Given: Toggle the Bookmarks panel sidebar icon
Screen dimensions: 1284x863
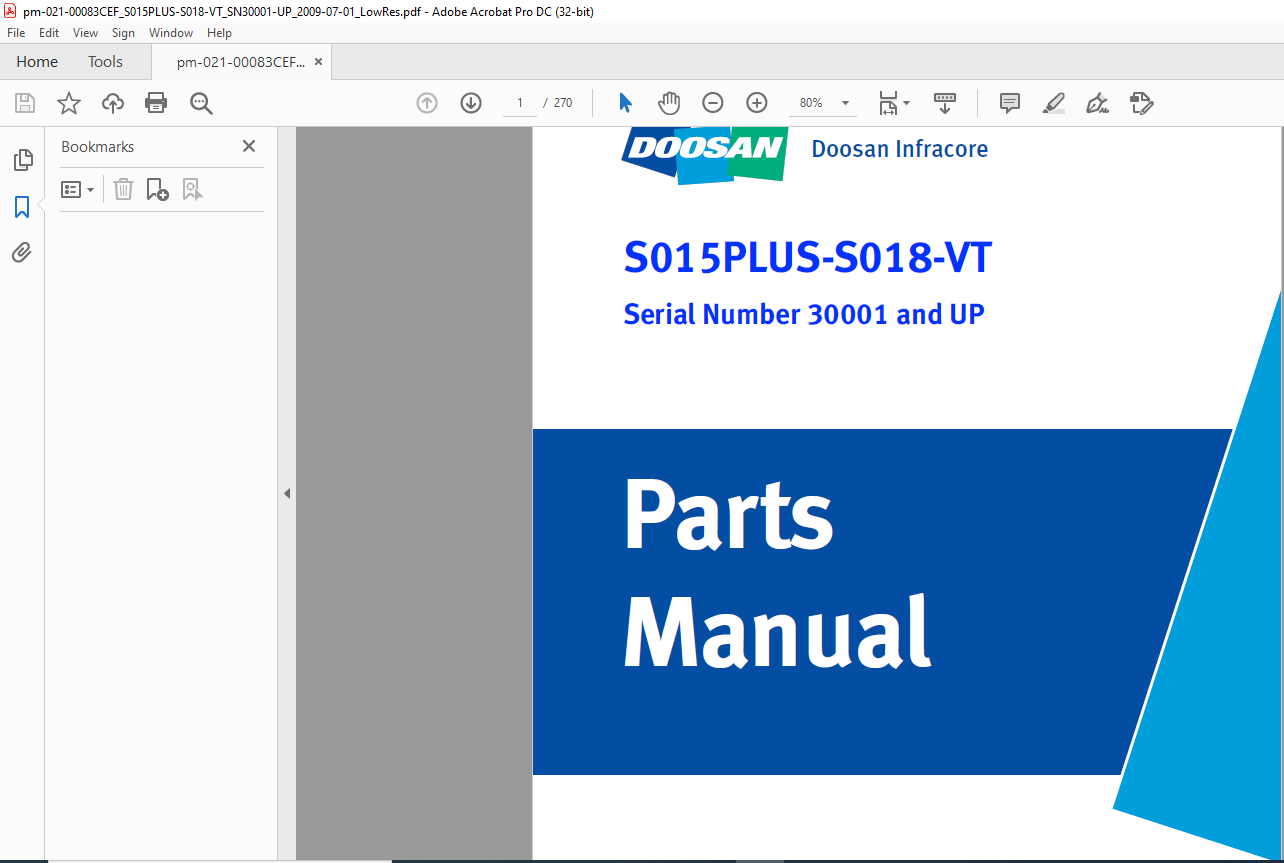Looking at the screenshot, I should click(22, 207).
